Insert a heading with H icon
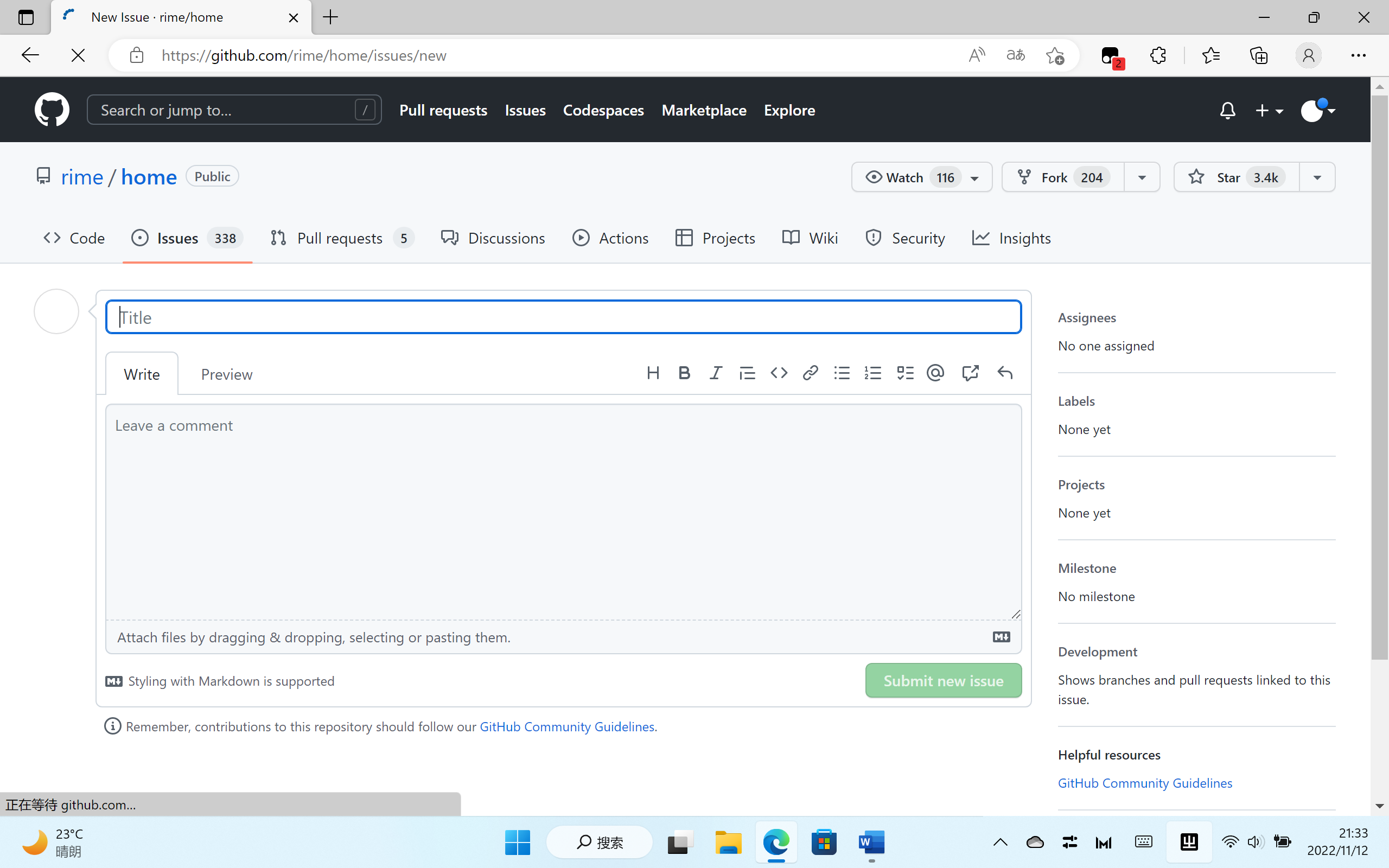 653,373
